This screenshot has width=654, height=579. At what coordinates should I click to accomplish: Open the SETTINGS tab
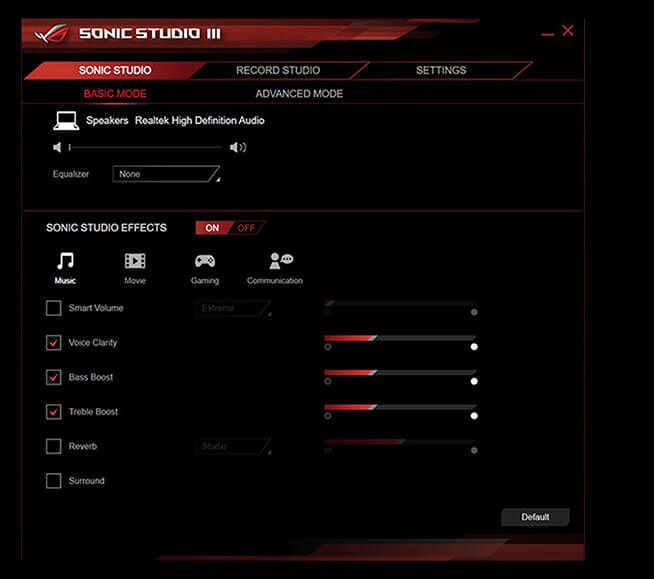coord(441,70)
